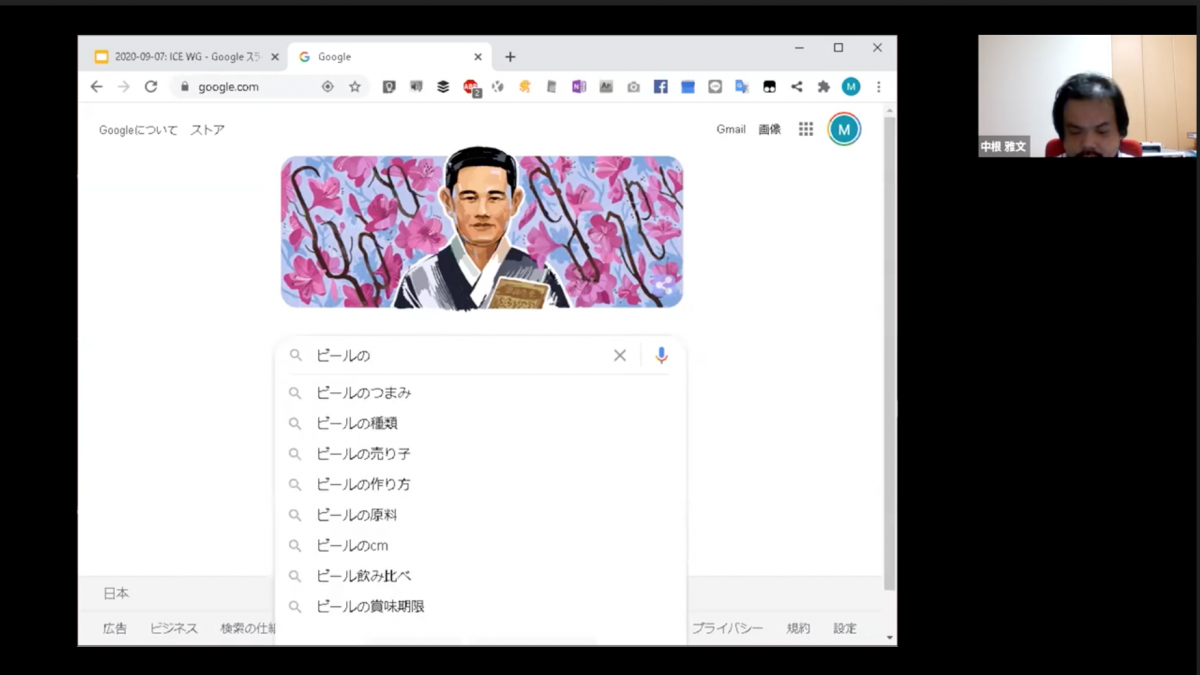Go back using the browser back arrow

coord(96,87)
